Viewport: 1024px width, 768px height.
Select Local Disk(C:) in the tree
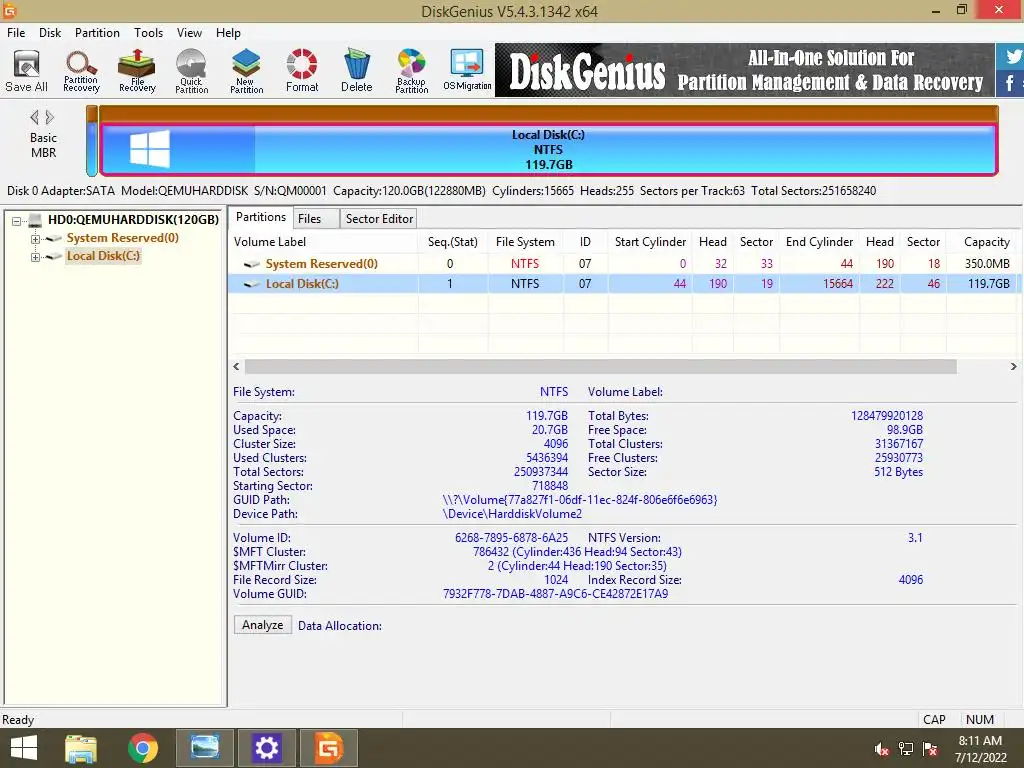pos(103,256)
